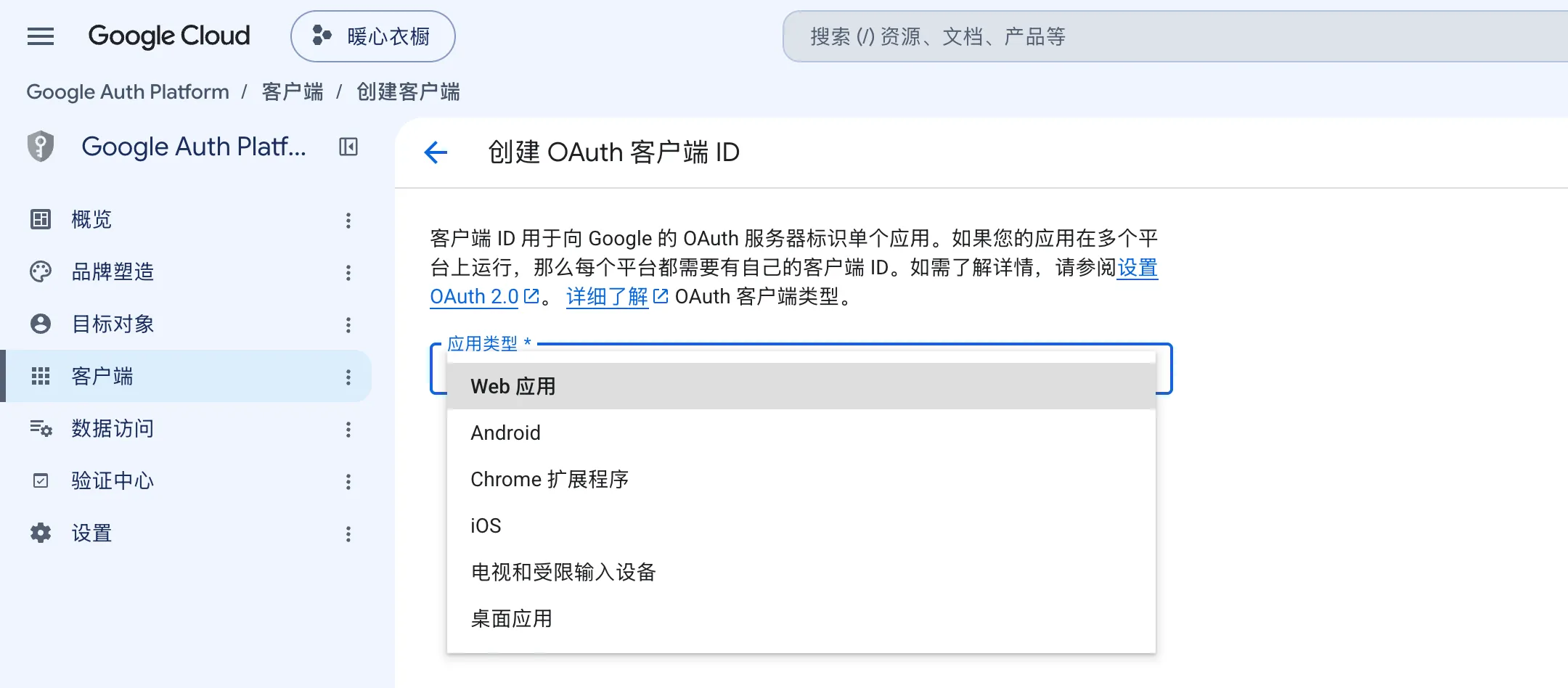
Task: Go to the 客户端 breadcrumb
Action: point(293,92)
